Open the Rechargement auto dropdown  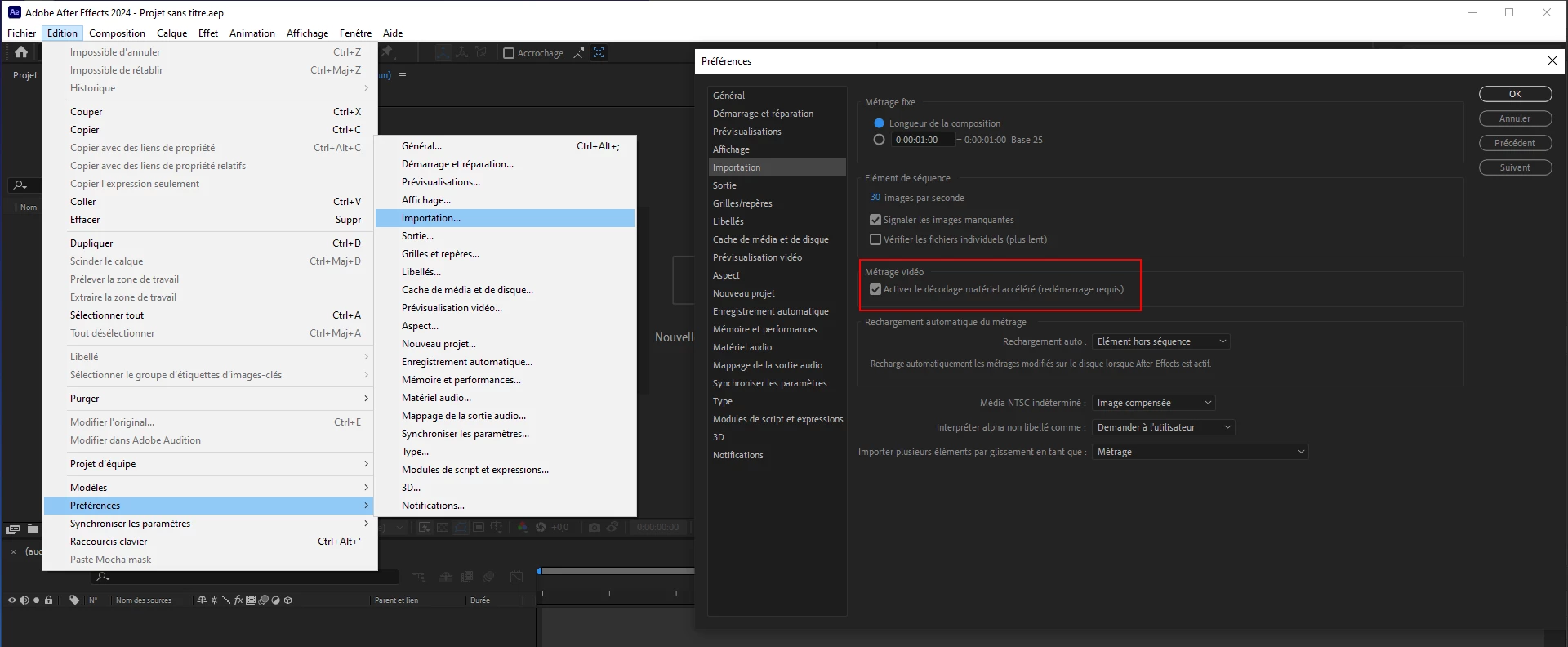(x=1160, y=341)
